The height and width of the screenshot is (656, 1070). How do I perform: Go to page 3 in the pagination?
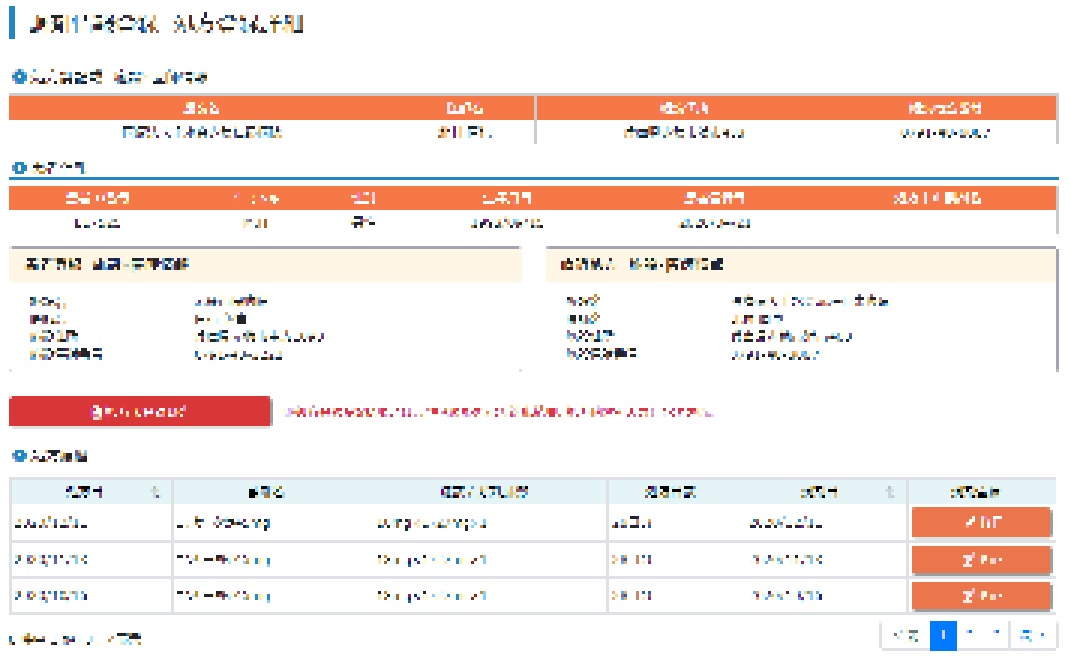[x=996, y=635]
